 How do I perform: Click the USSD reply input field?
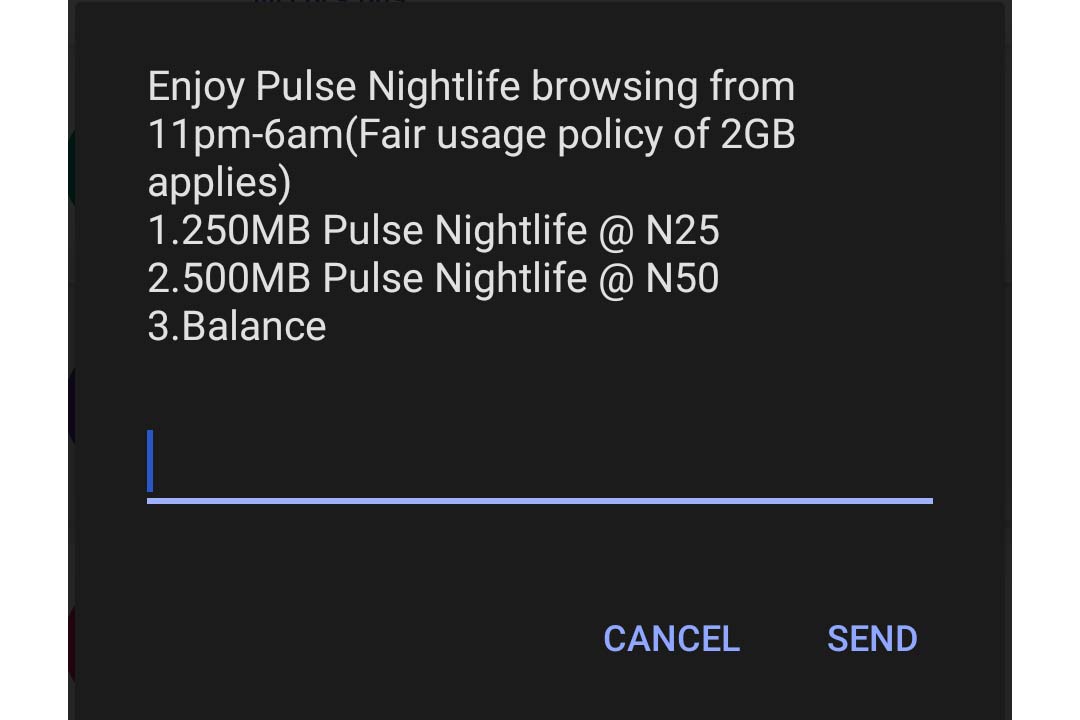pos(540,465)
